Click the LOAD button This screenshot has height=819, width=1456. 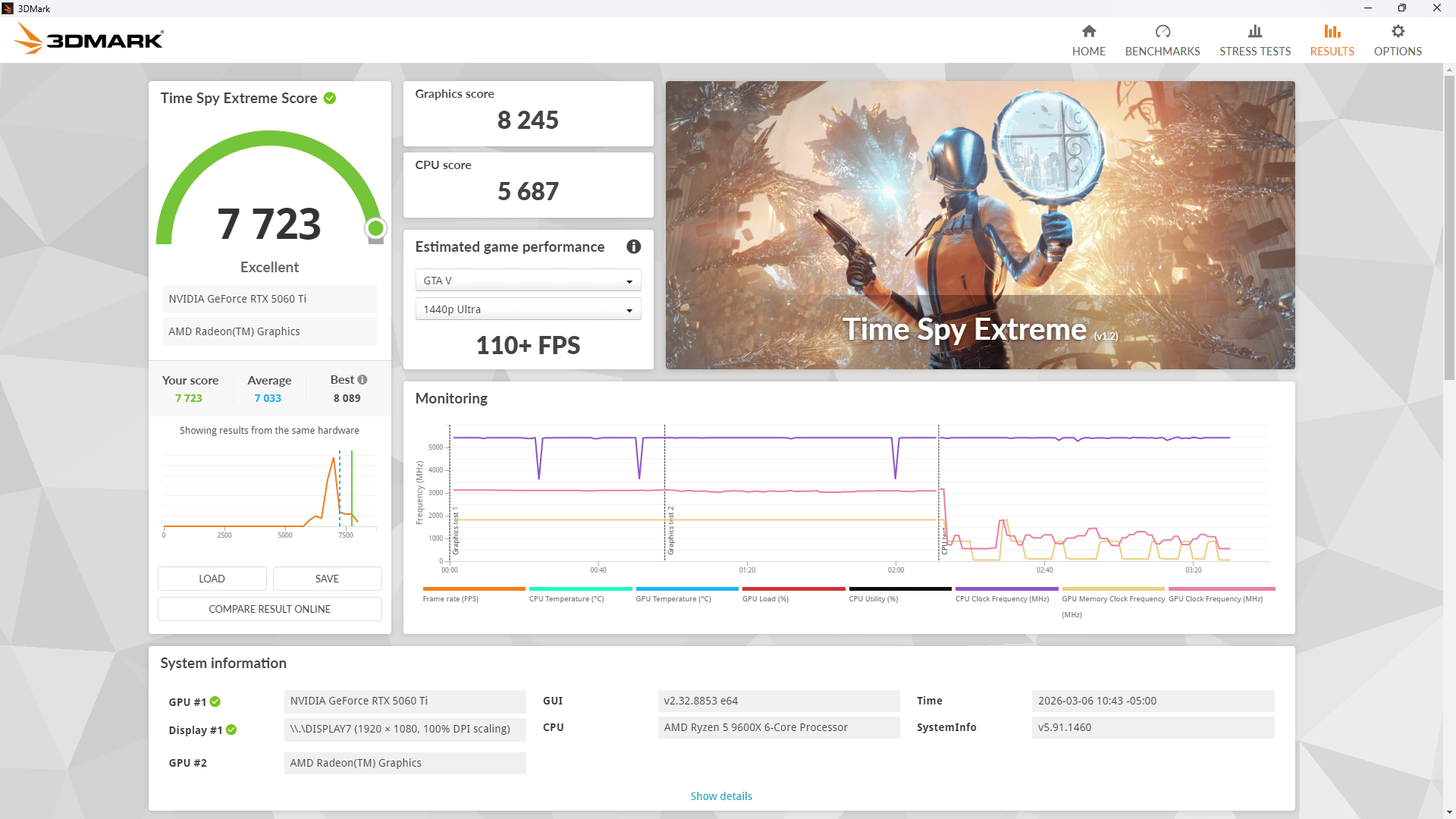pyautogui.click(x=212, y=578)
